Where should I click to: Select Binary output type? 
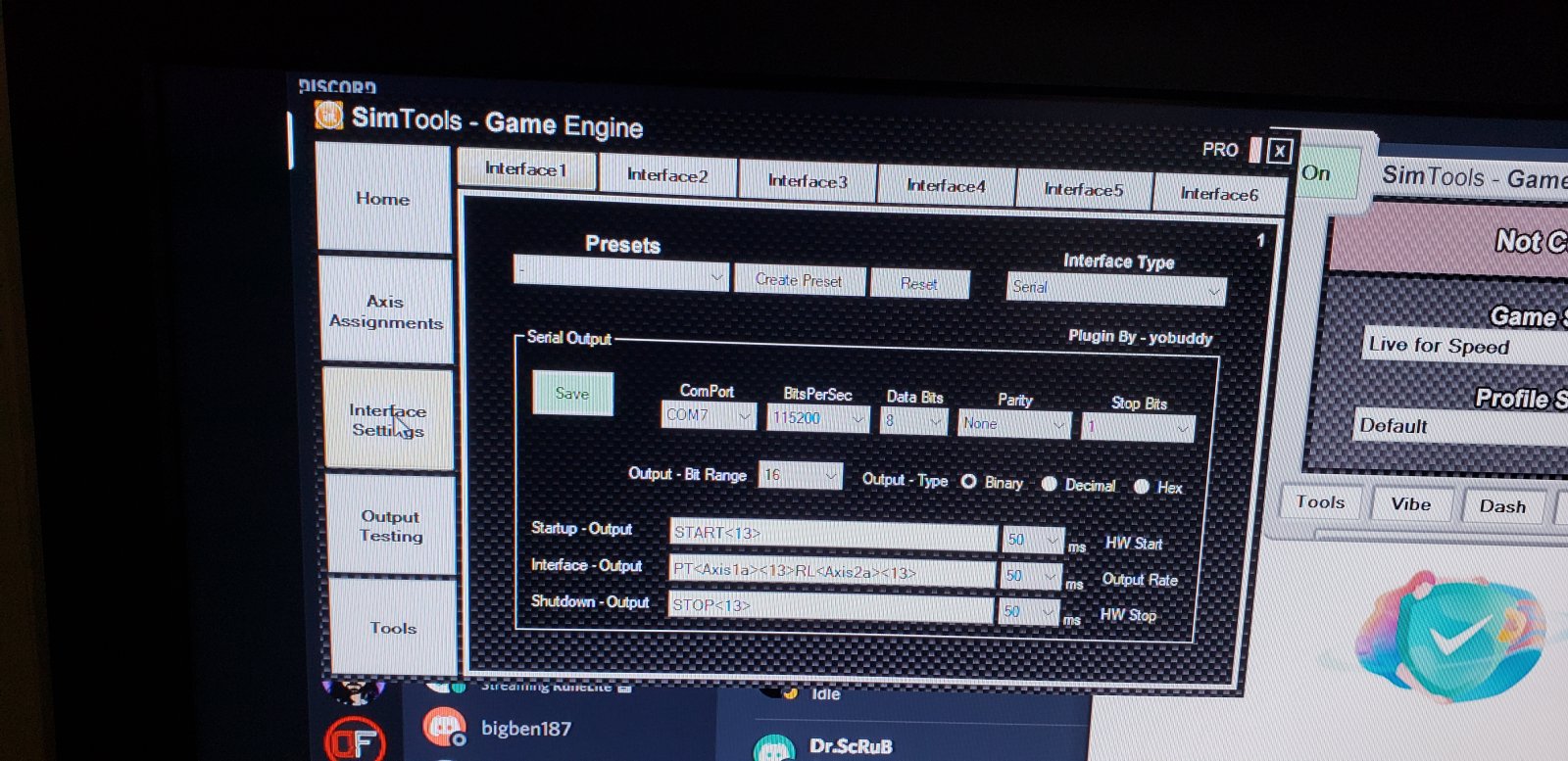968,481
